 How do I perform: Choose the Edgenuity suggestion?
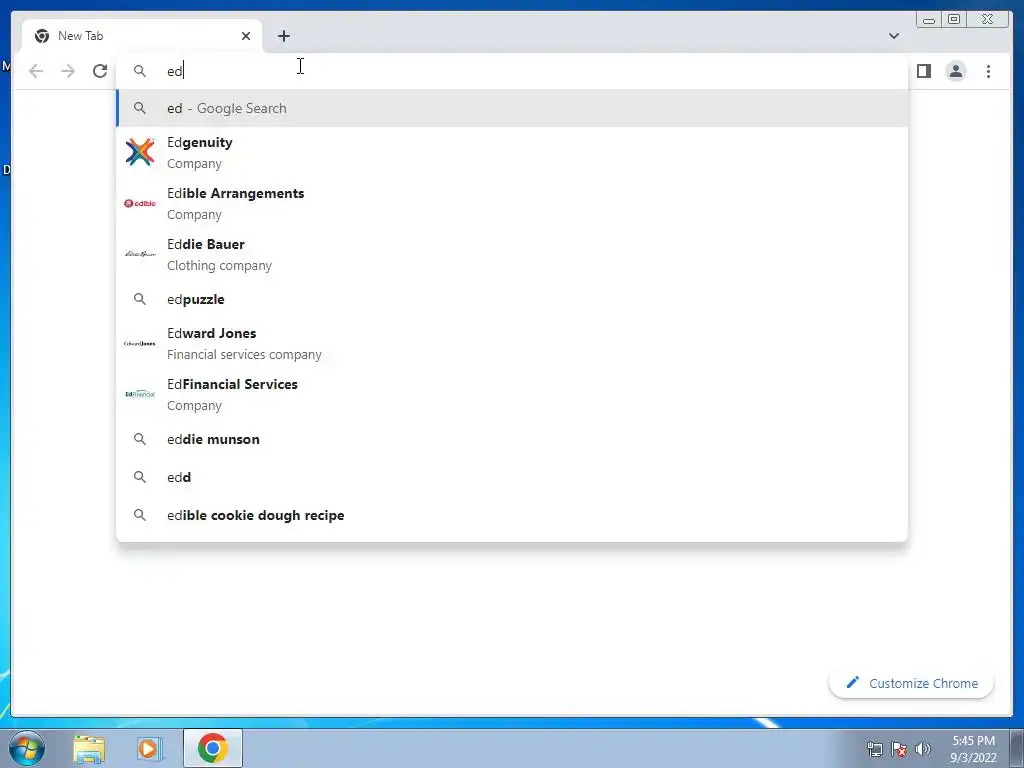click(512, 153)
